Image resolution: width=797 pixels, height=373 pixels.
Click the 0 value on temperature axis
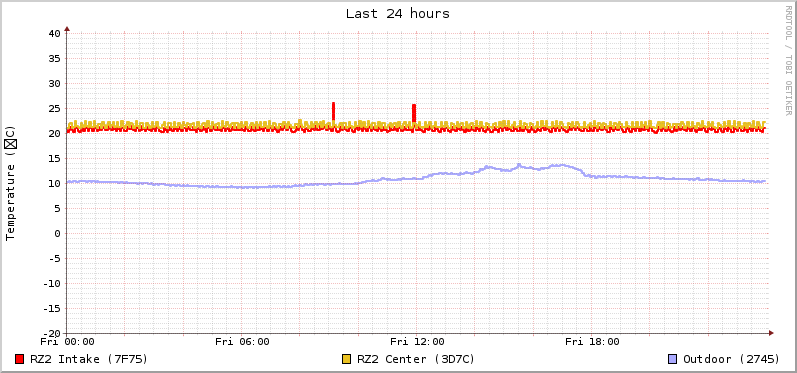point(57,233)
